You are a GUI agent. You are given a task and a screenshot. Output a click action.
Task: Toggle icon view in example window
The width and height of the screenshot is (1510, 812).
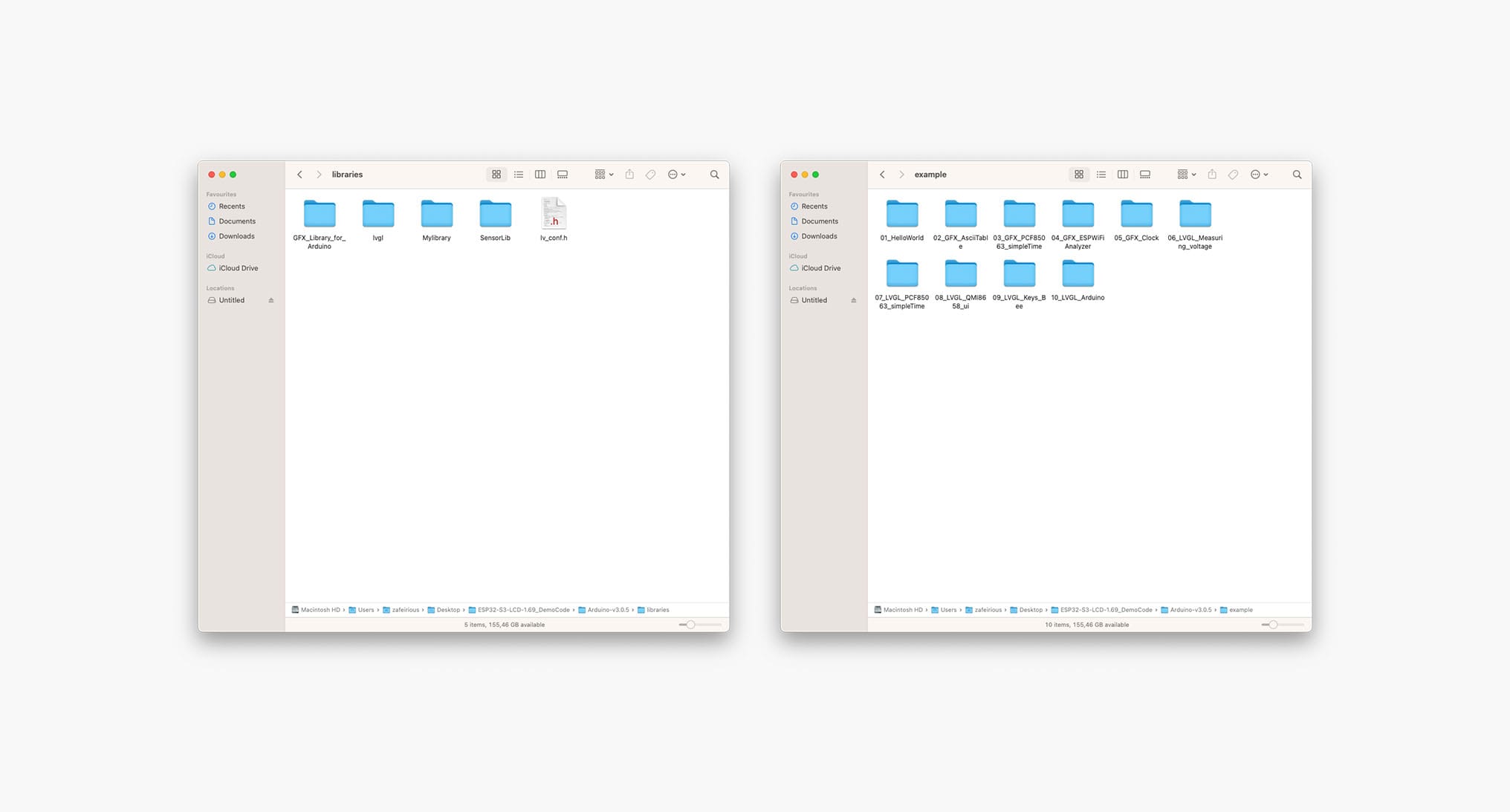[1079, 175]
